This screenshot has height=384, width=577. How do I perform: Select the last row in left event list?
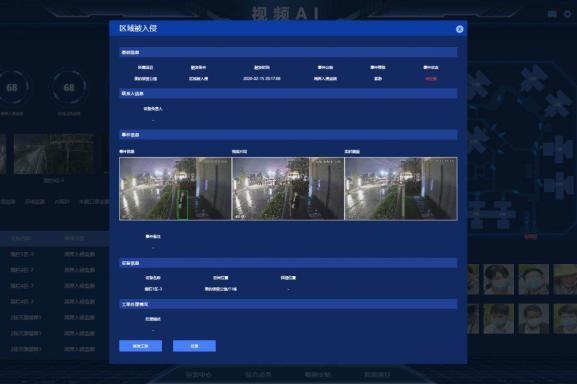(54, 349)
